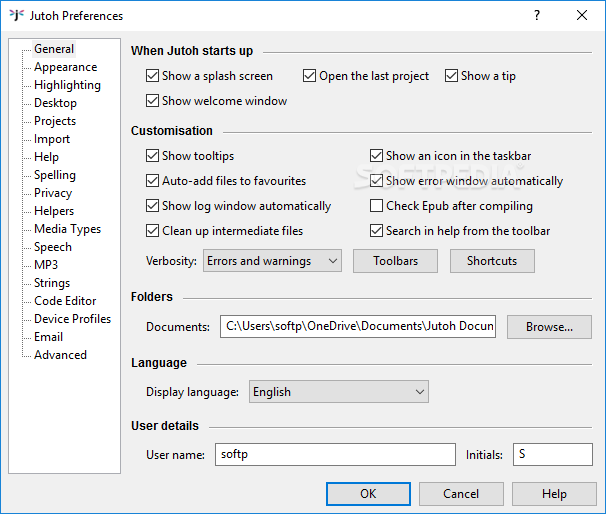Viewport: 606px width, 514px height.
Task: Select Email in the preferences tree
Action: [x=48, y=337]
